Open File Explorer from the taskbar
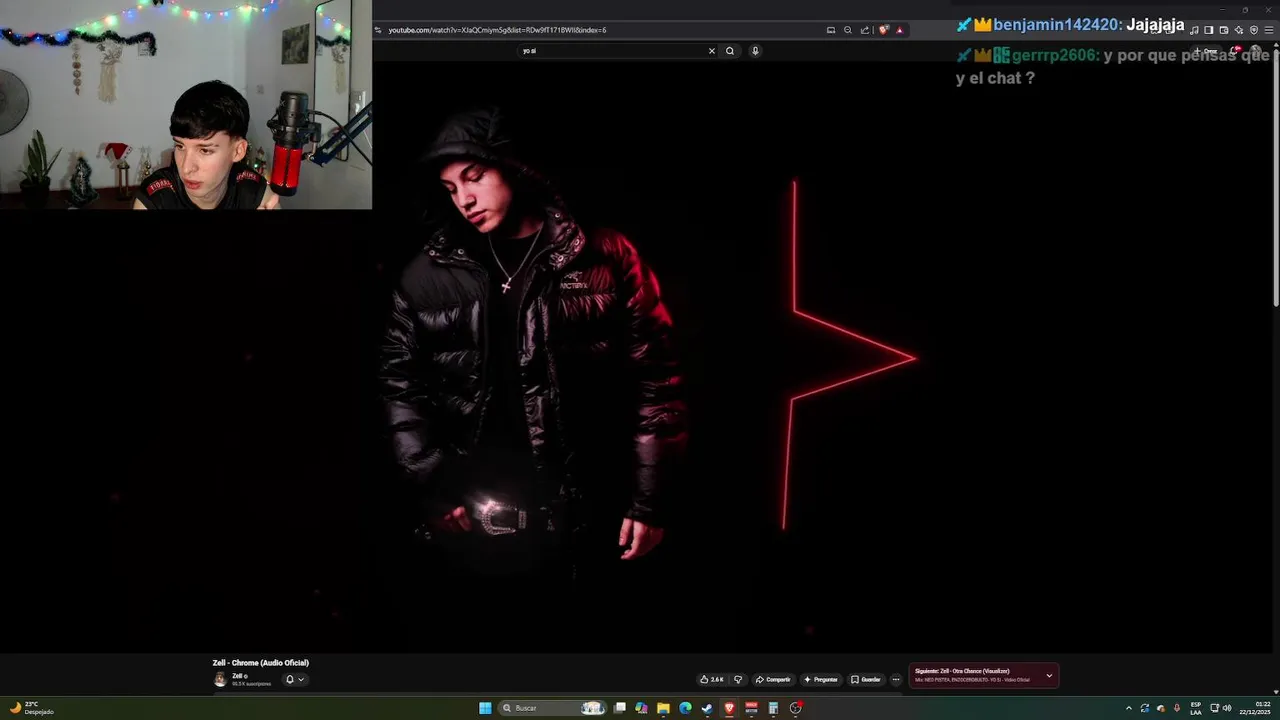 663,708
